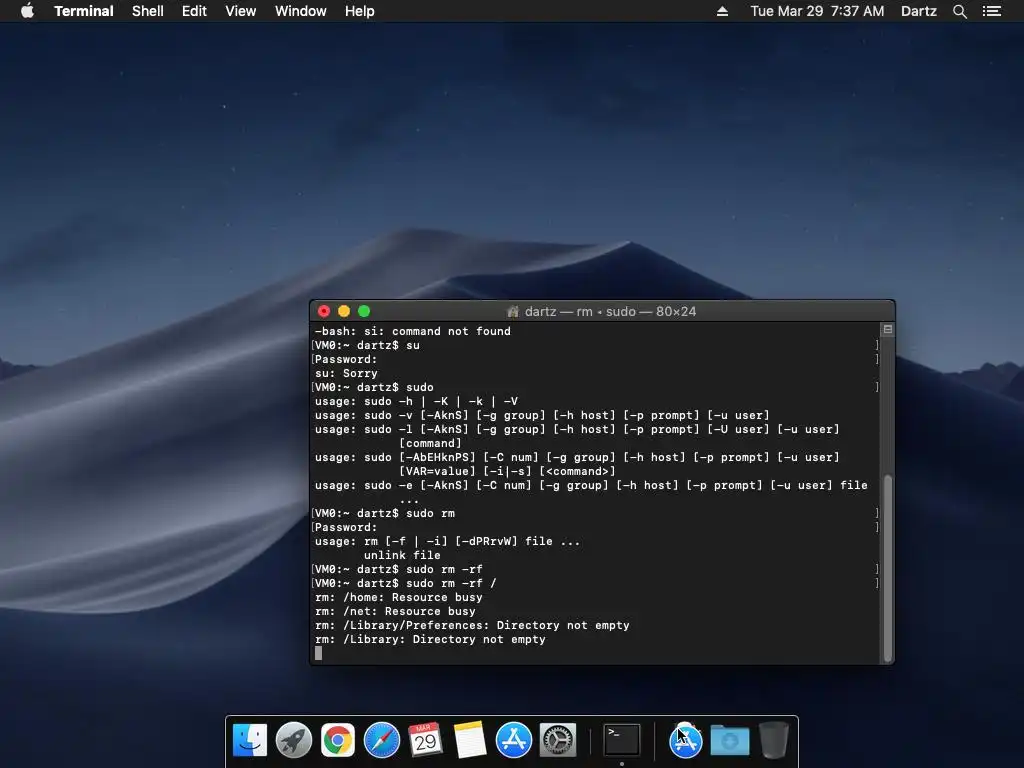Screen dimensions: 1024x768
Task: Click the home icon in Terminal title bar
Action: tap(513, 312)
